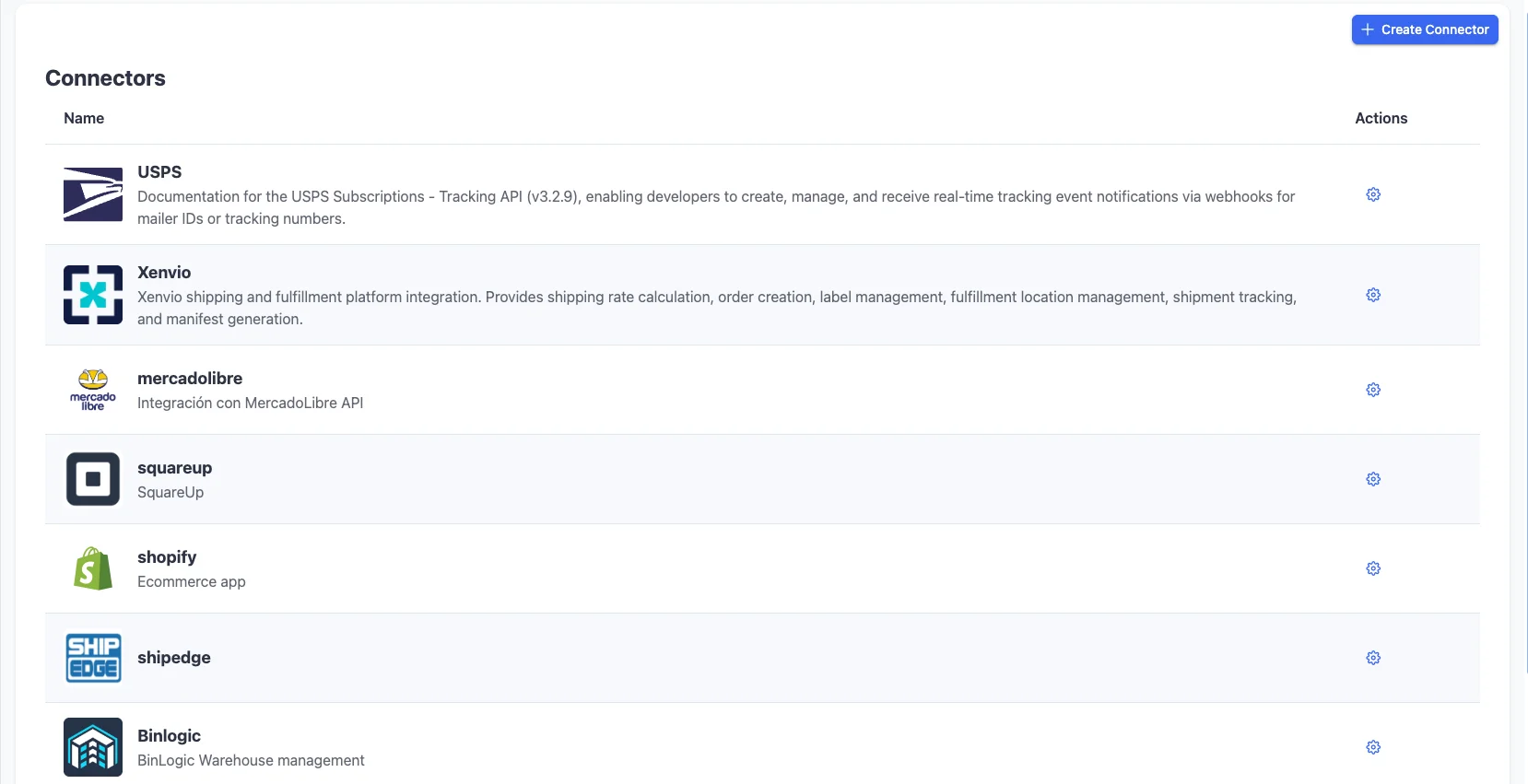This screenshot has height=784, width=1528.
Task: Click the Create Connector button
Action: point(1425,29)
